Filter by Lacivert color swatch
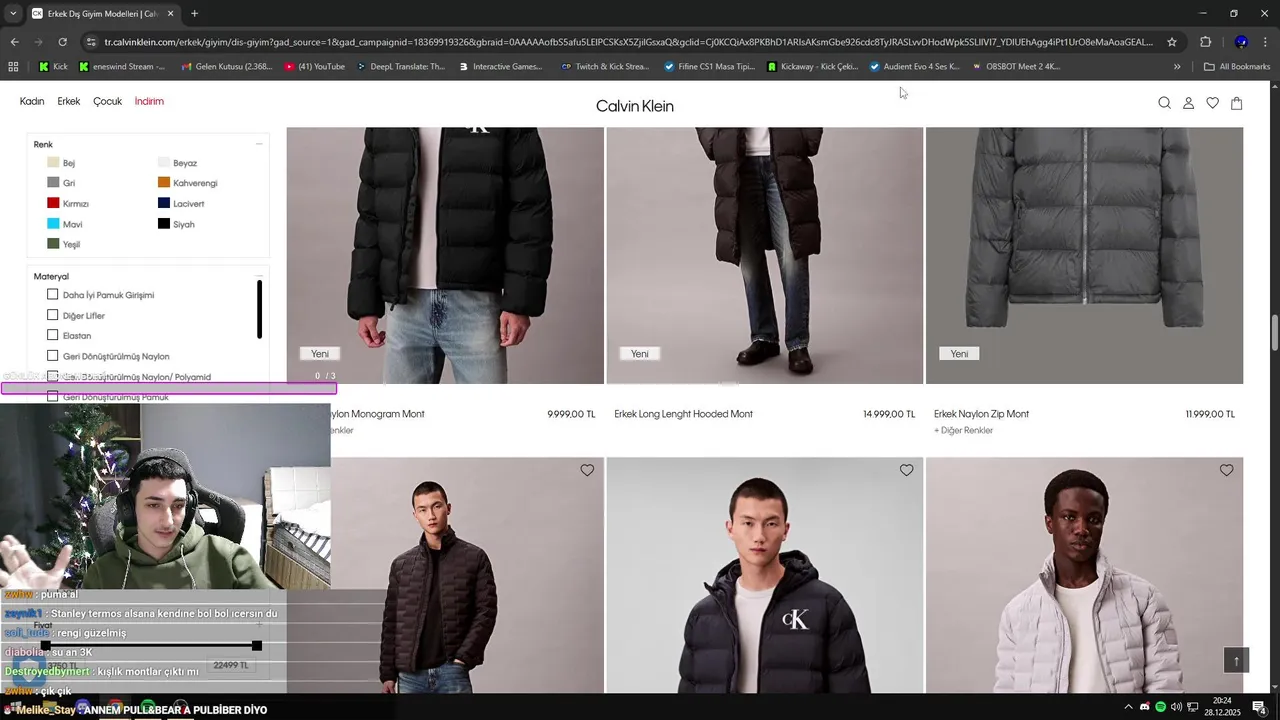 pos(164,203)
